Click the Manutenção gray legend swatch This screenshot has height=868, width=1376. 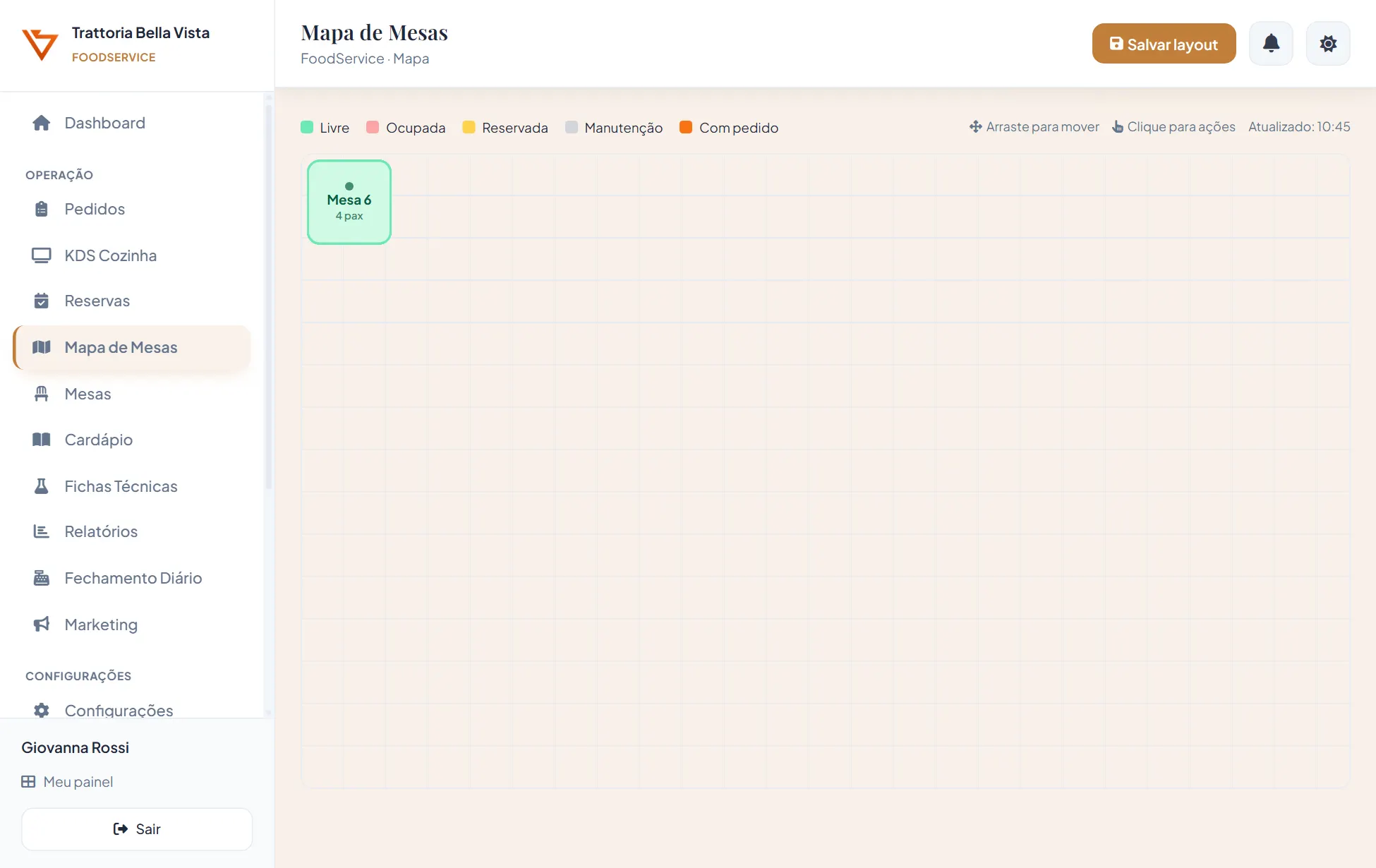click(x=572, y=127)
